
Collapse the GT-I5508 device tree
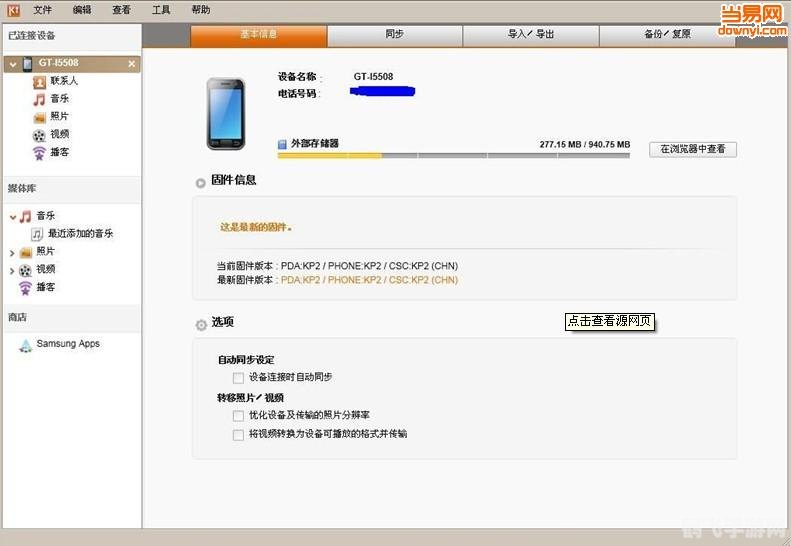(x=12, y=64)
